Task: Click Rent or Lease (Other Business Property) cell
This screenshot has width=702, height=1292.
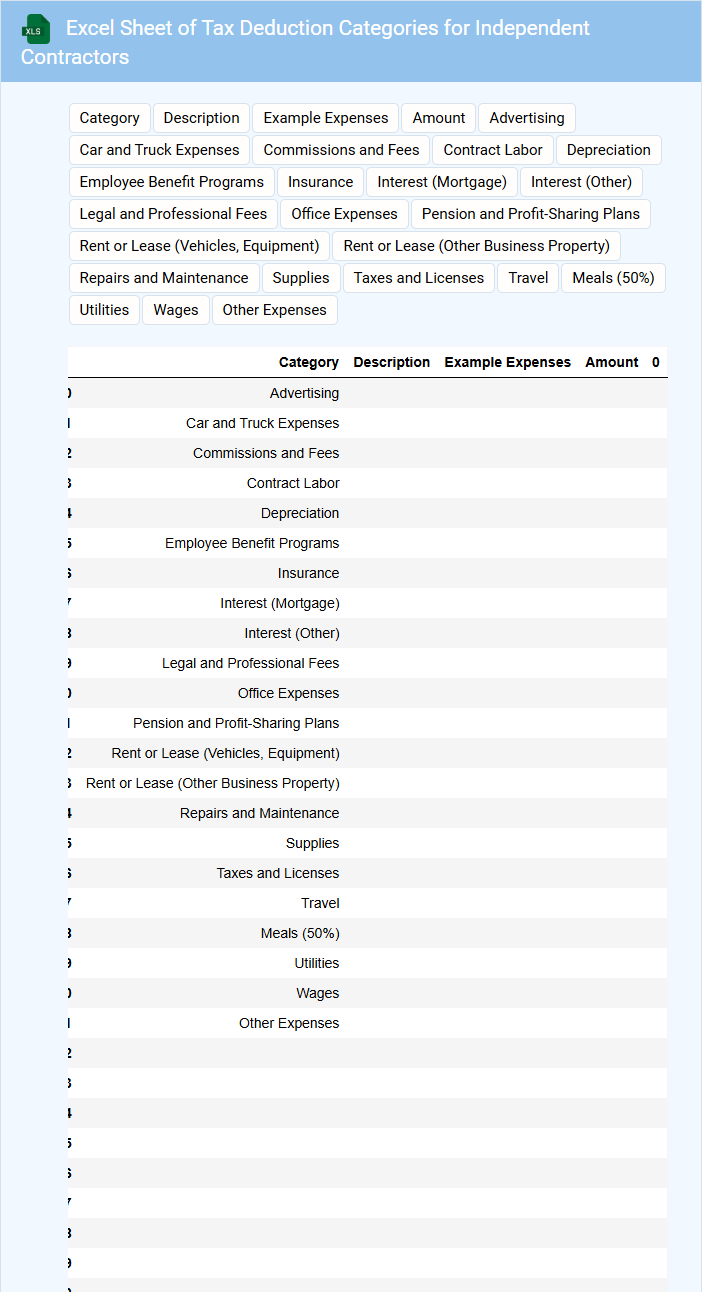Action: coord(213,783)
